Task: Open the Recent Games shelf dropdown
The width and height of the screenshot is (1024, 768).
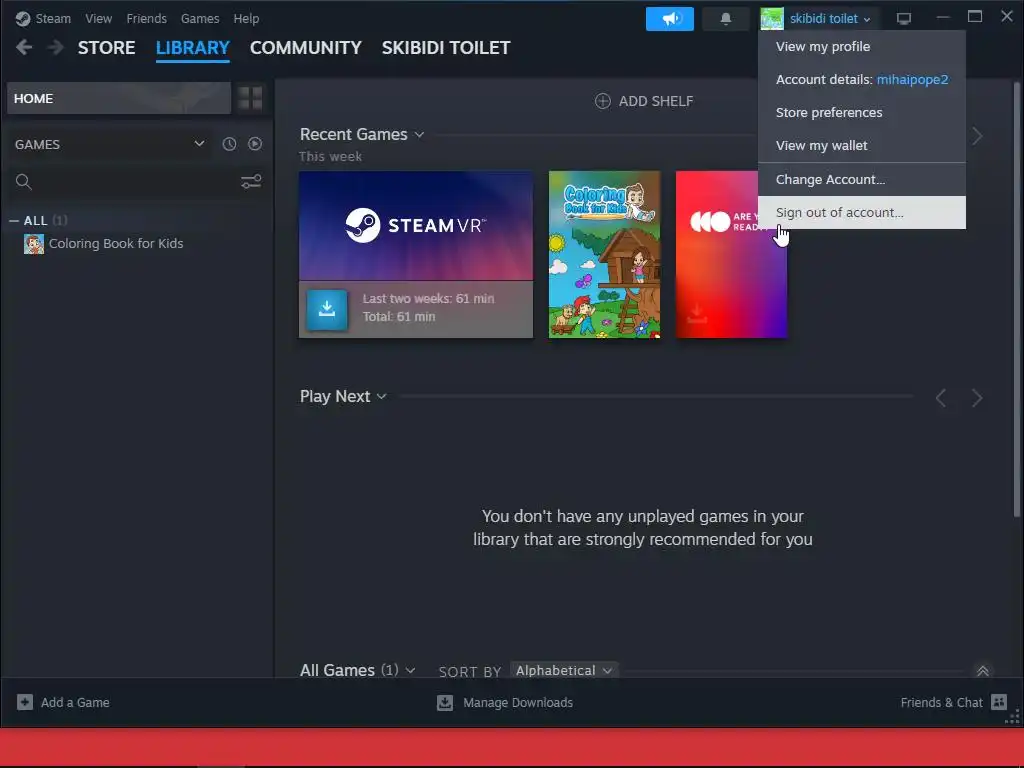Action: 419,135
